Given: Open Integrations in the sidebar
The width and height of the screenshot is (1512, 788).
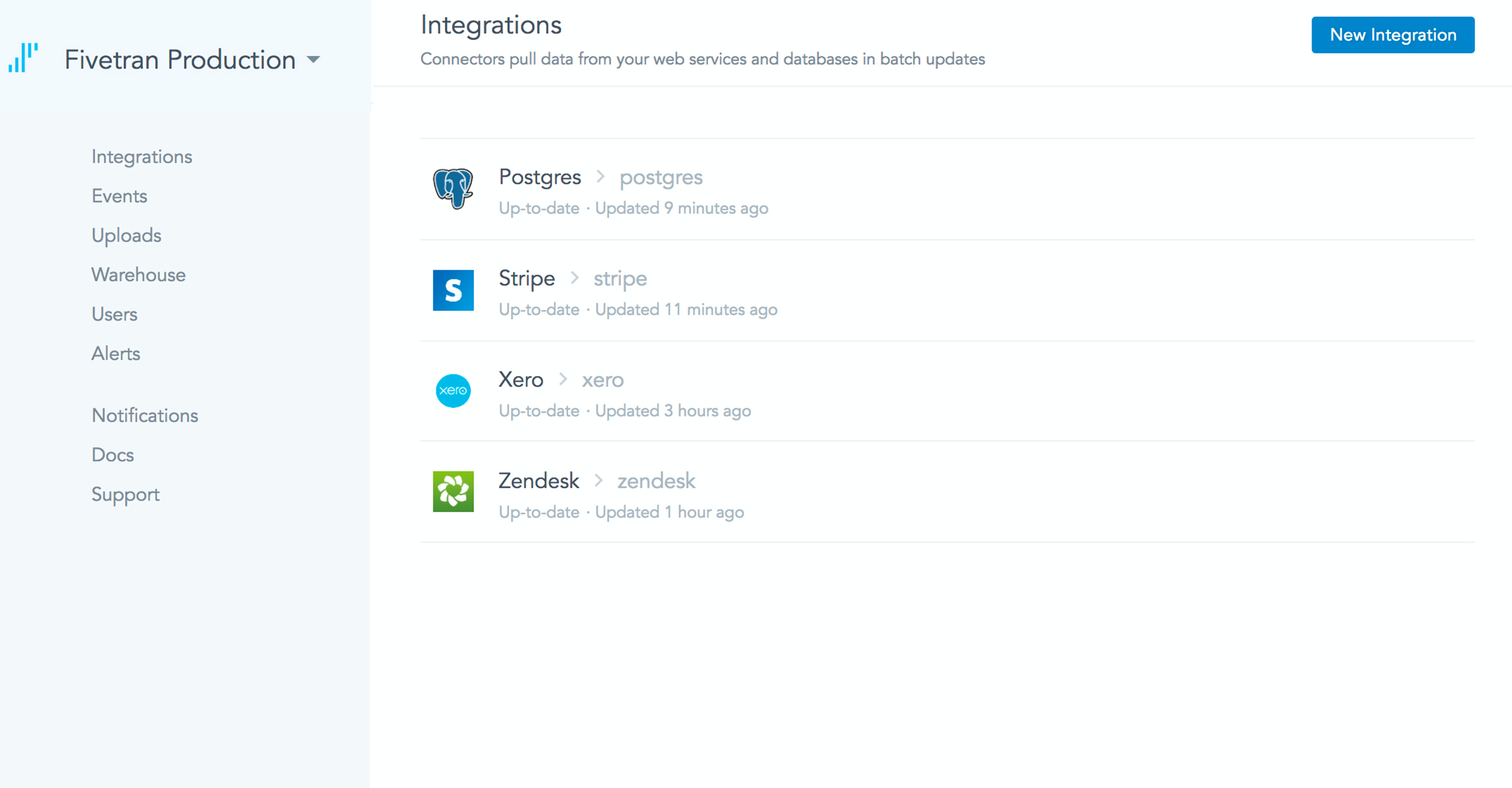Looking at the screenshot, I should (141, 157).
